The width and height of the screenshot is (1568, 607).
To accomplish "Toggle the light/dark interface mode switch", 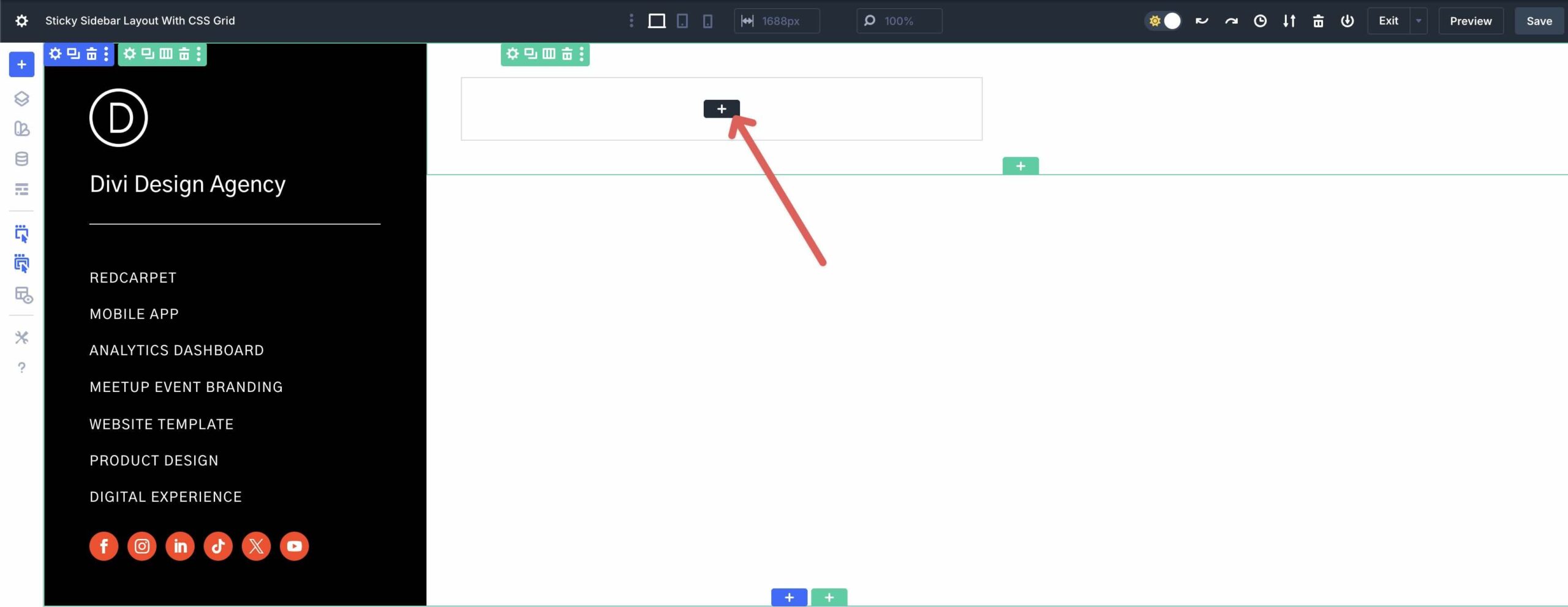I will pos(1163,20).
